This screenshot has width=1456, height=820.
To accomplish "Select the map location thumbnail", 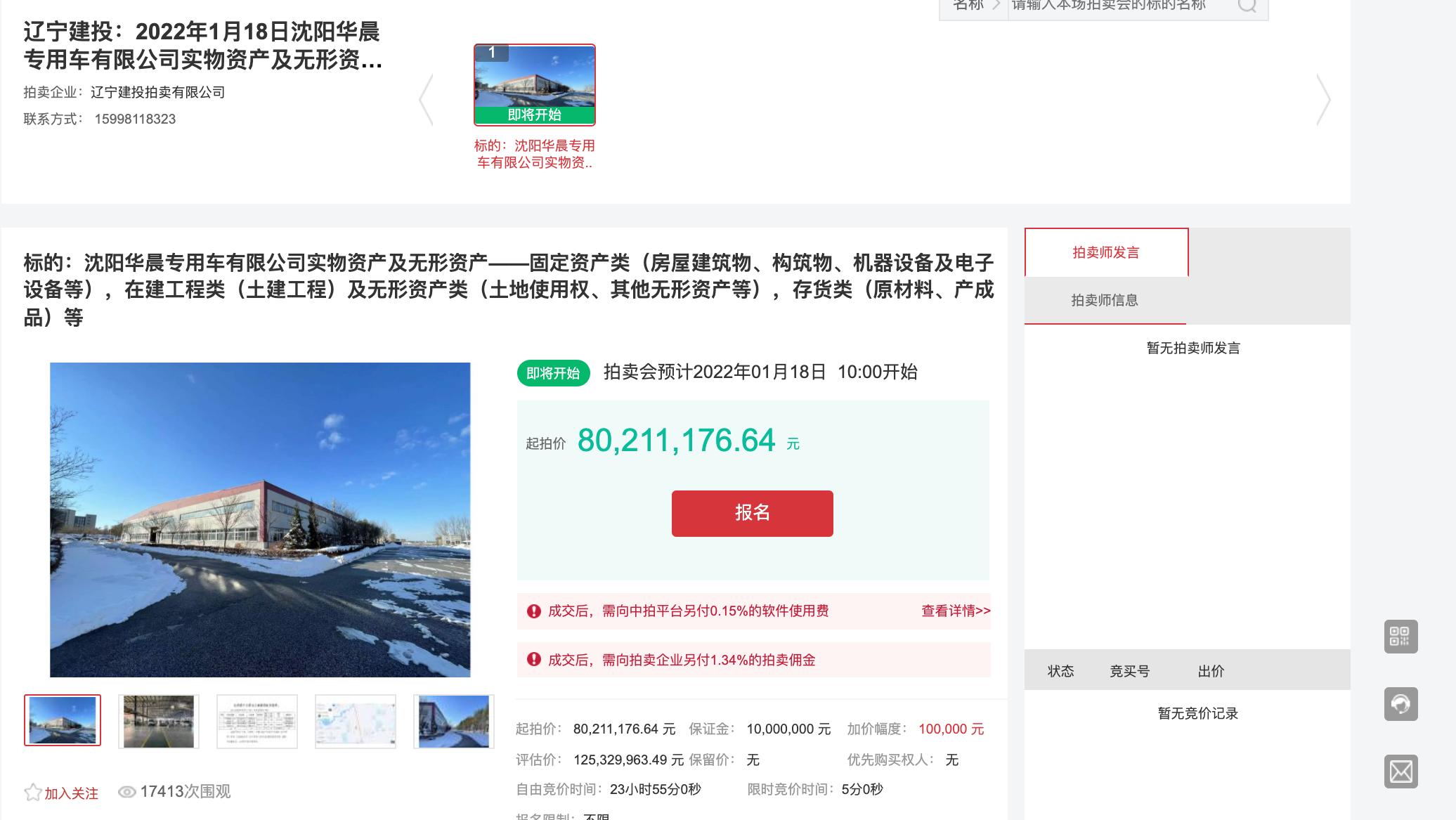I will click(356, 721).
